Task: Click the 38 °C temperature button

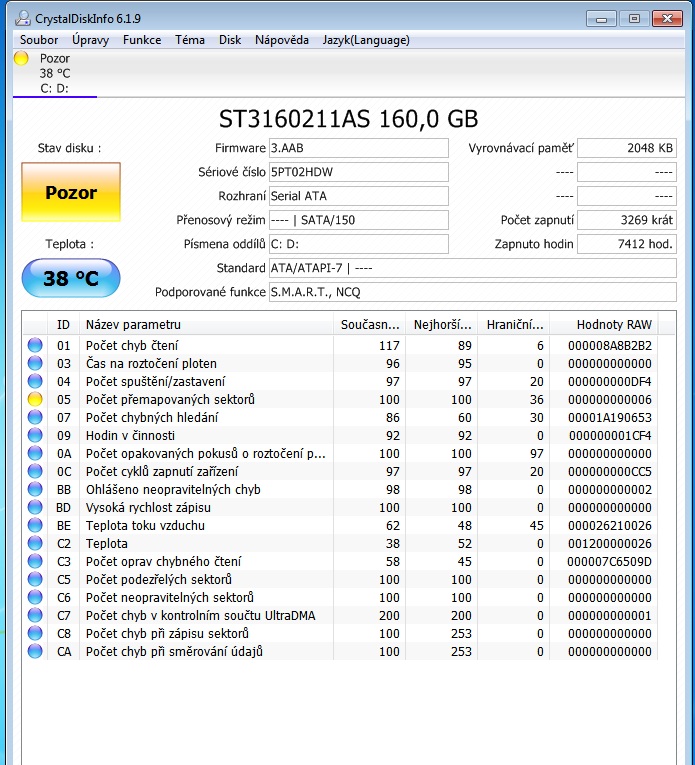Action: pyautogui.click(x=71, y=278)
